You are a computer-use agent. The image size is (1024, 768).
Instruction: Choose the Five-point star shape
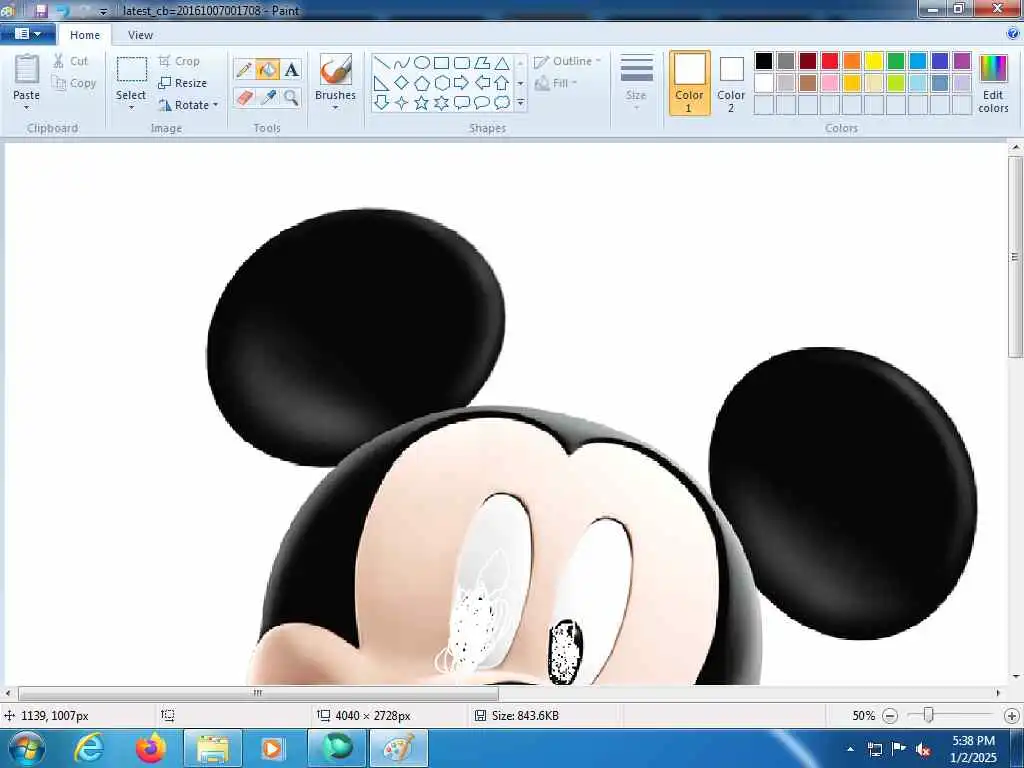pyautogui.click(x=422, y=103)
